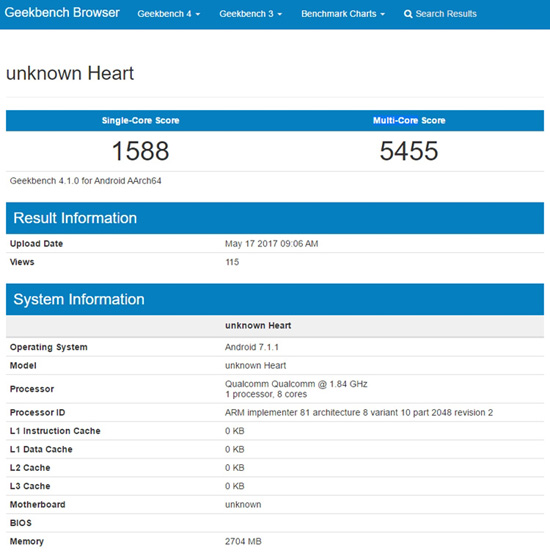
Task: Click the System Information section header
Action: (x=275, y=299)
